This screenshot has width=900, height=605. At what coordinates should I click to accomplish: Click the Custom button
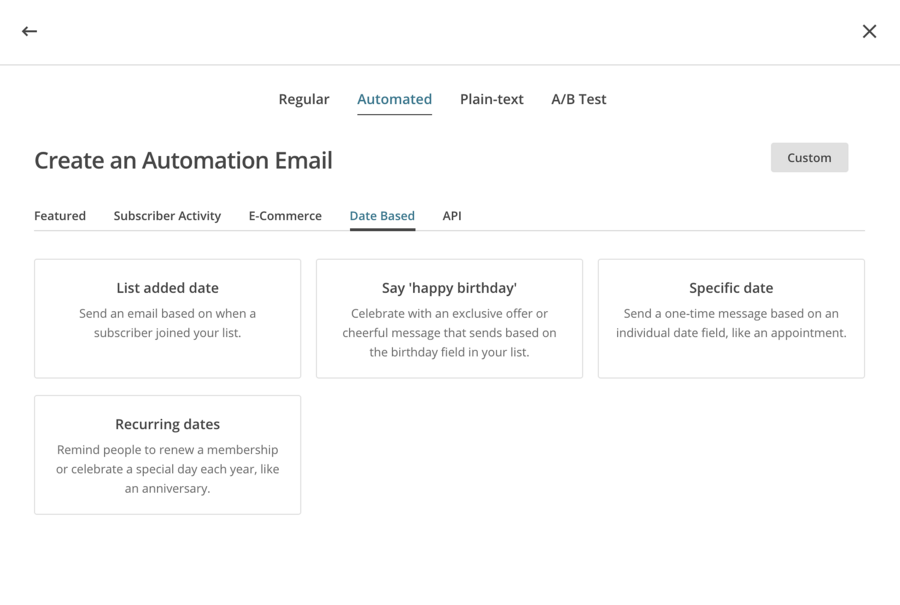(x=809, y=158)
